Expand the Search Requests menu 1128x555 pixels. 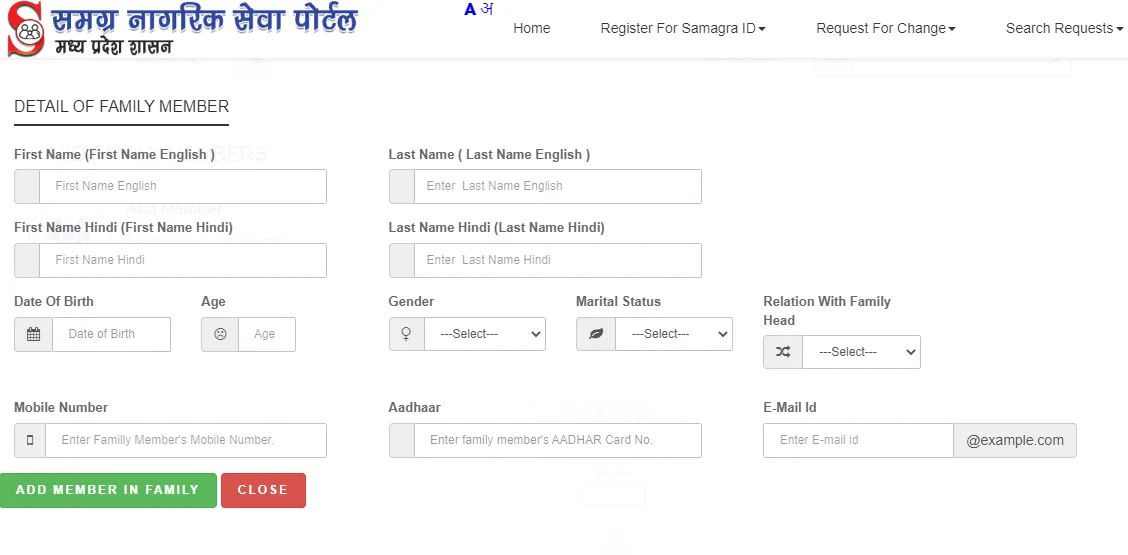coord(1065,28)
